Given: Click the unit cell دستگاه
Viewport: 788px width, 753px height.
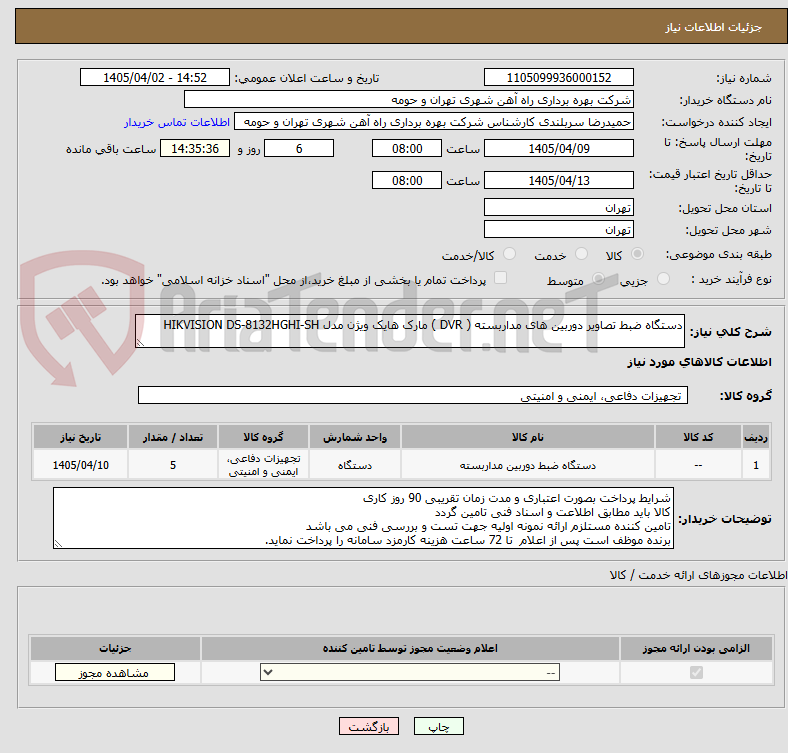Looking at the screenshot, I should pos(355,465).
